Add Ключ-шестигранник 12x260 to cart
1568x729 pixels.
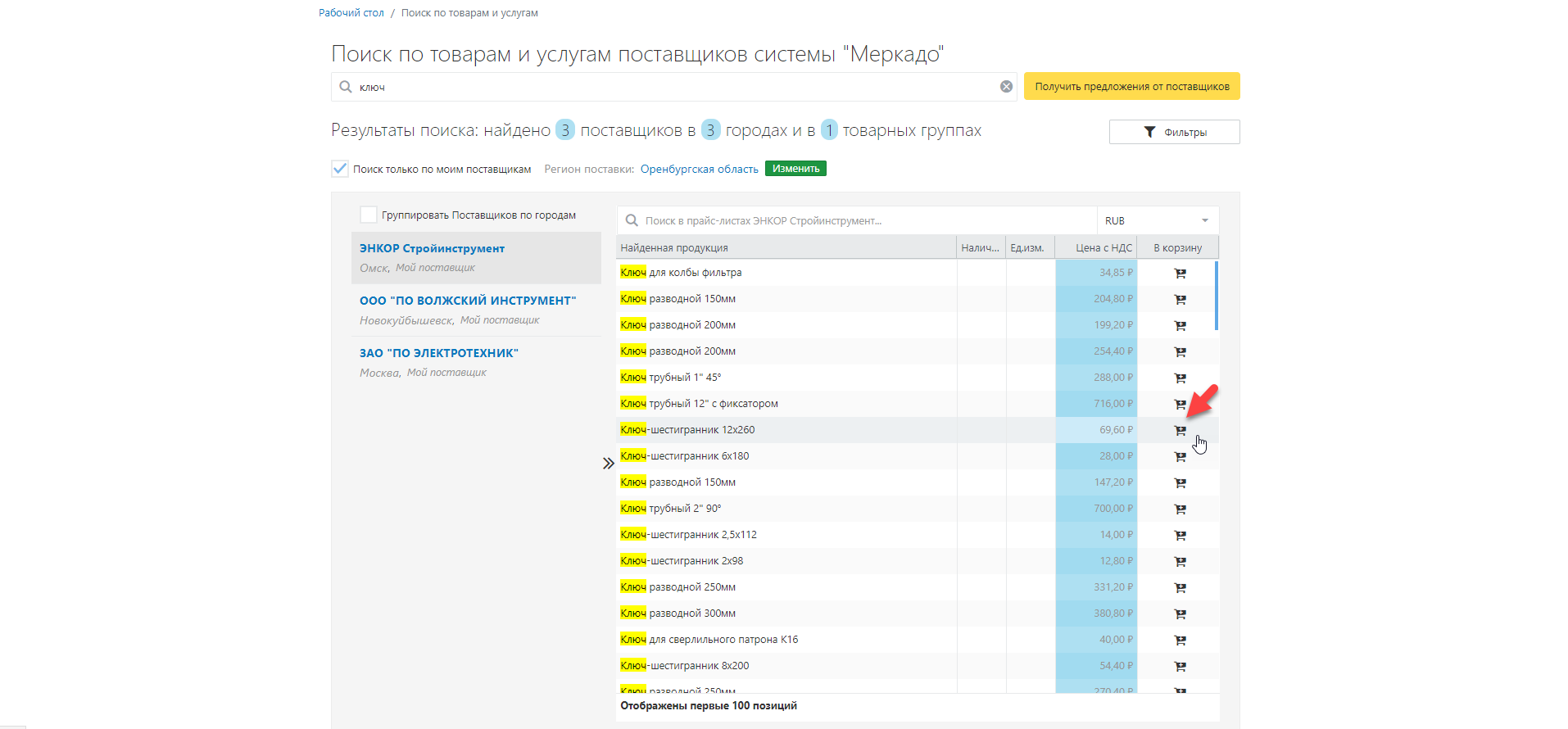(x=1180, y=431)
